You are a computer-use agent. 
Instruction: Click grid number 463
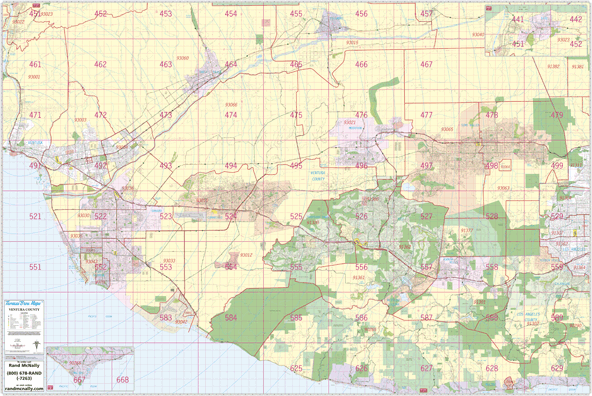(x=166, y=64)
